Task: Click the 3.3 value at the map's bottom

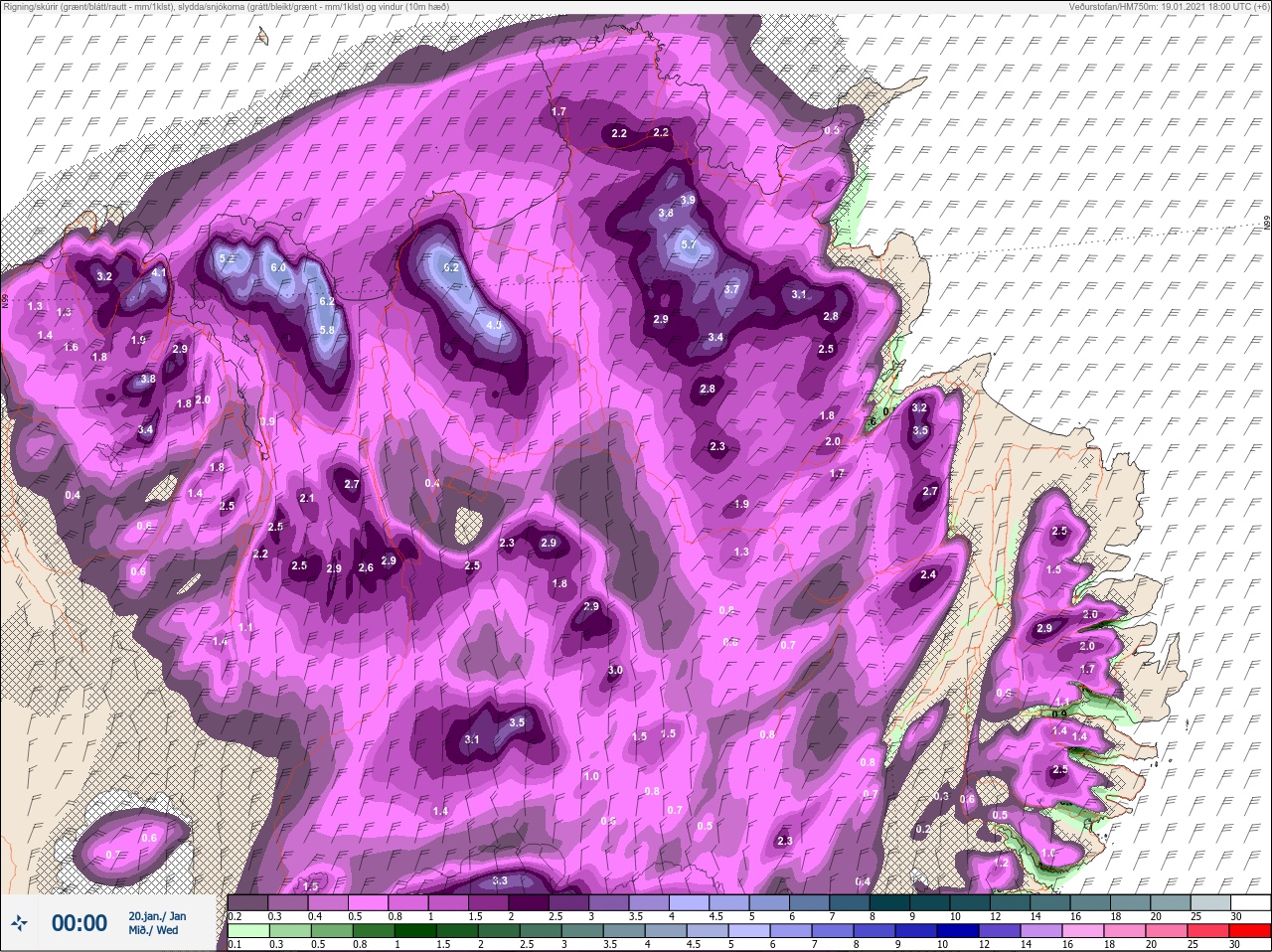Action: point(500,880)
